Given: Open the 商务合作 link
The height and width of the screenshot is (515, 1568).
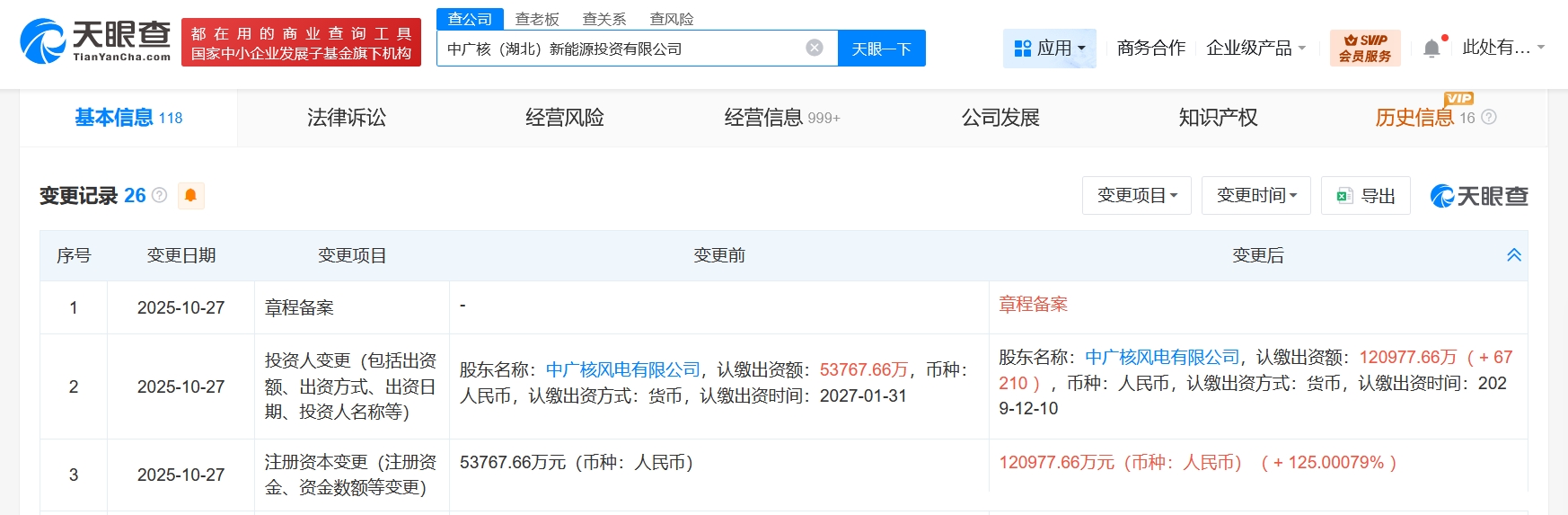Looking at the screenshot, I should (1150, 49).
